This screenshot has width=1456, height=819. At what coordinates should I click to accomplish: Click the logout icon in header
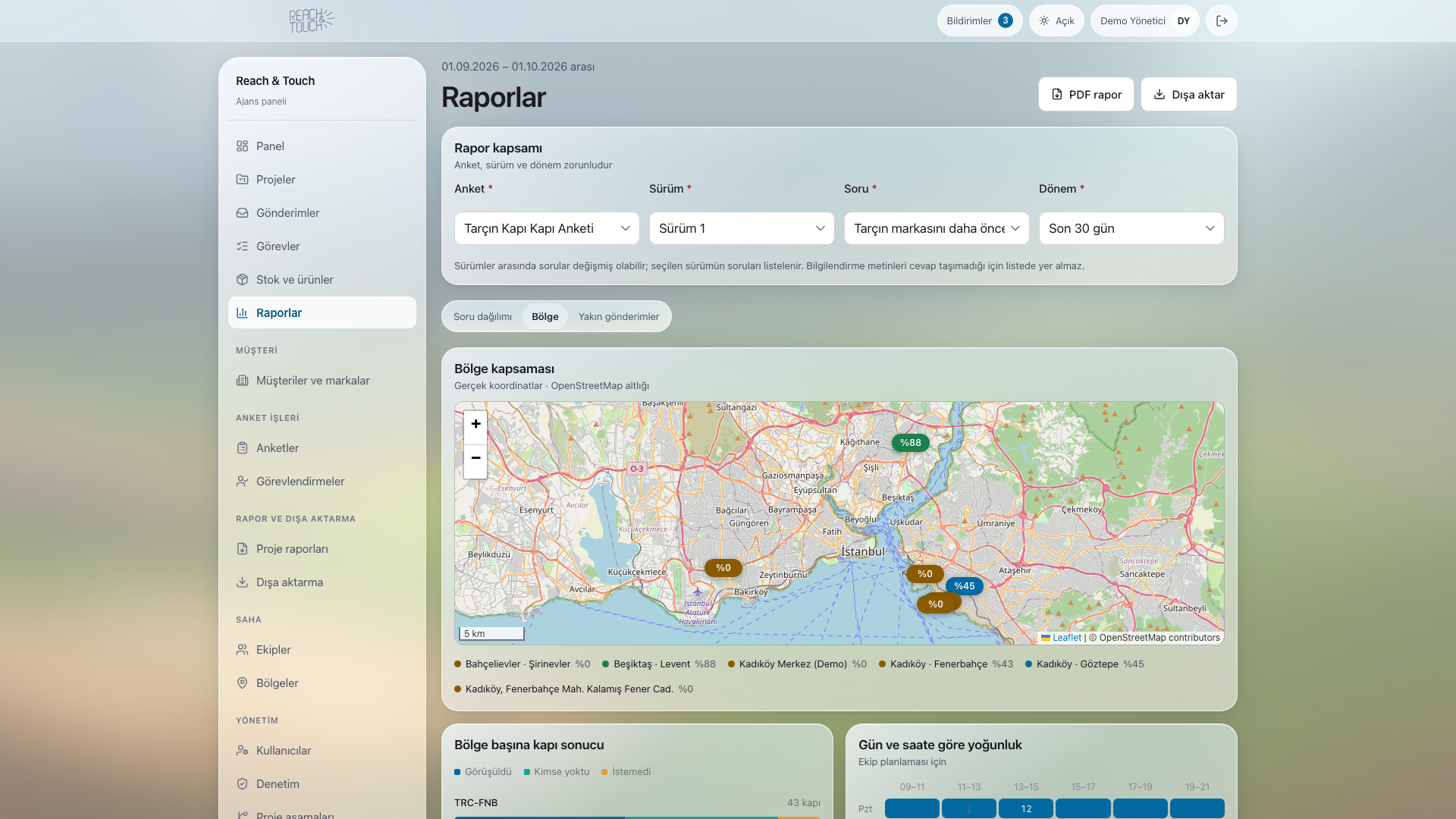coord(1222,20)
